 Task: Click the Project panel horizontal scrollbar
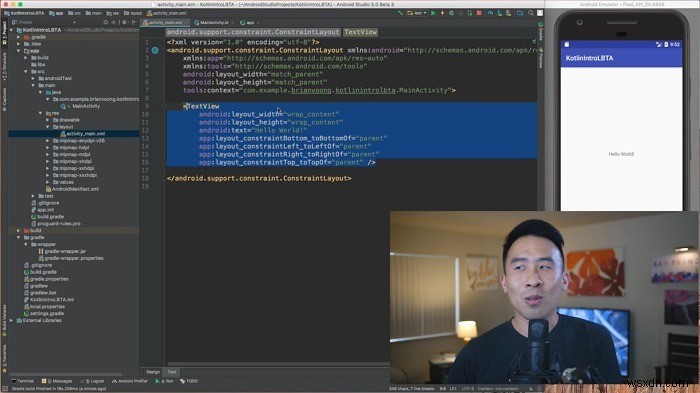point(65,374)
